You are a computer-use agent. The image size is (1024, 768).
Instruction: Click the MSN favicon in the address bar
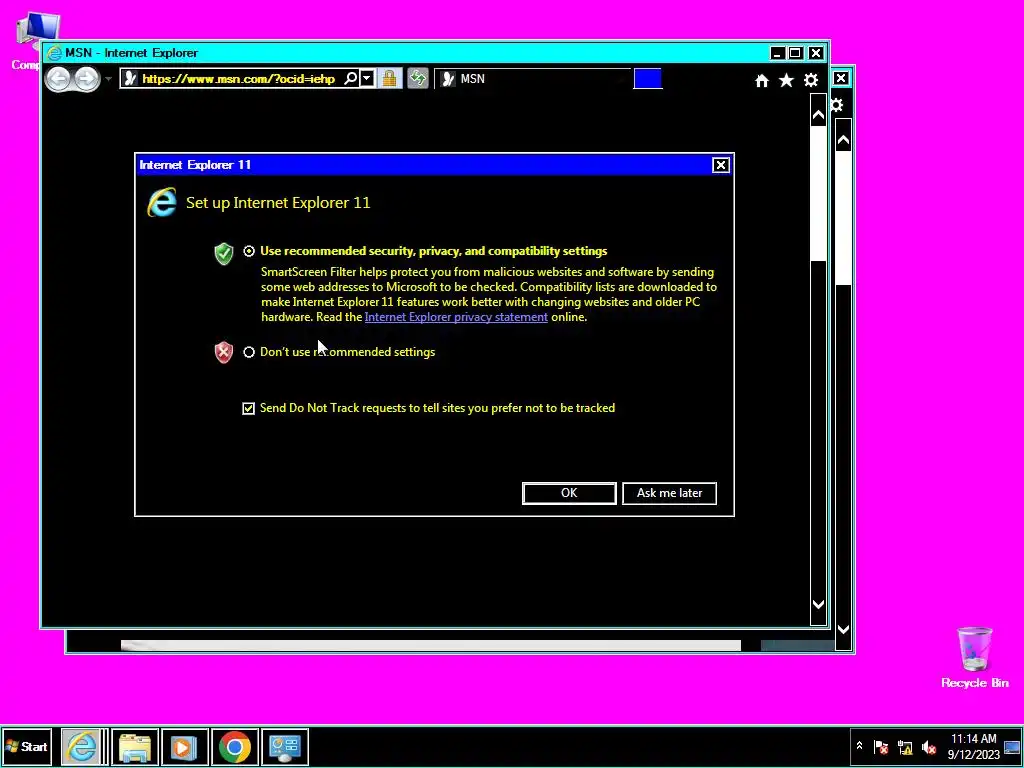tap(130, 79)
